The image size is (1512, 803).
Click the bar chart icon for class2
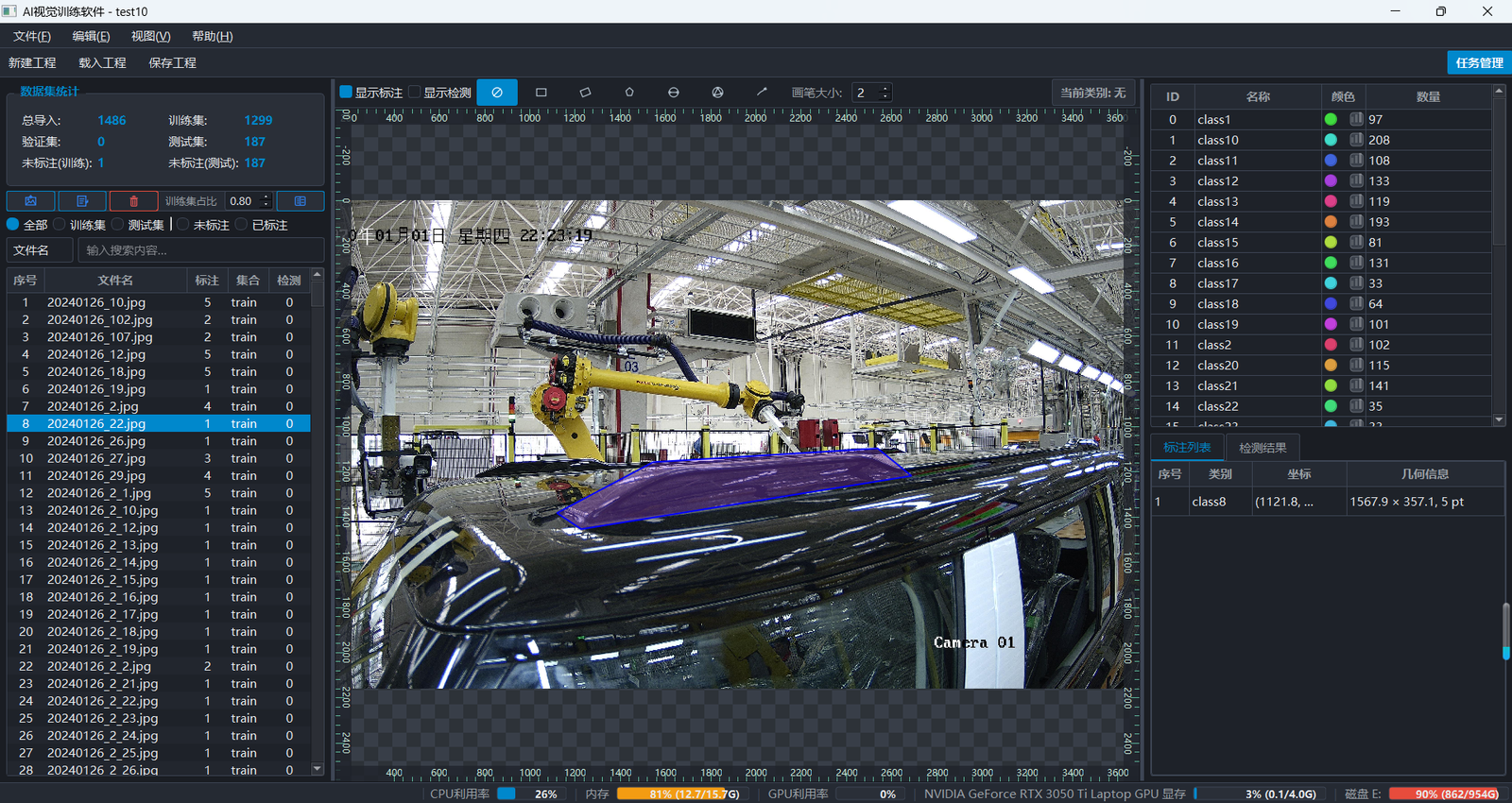coord(1356,345)
